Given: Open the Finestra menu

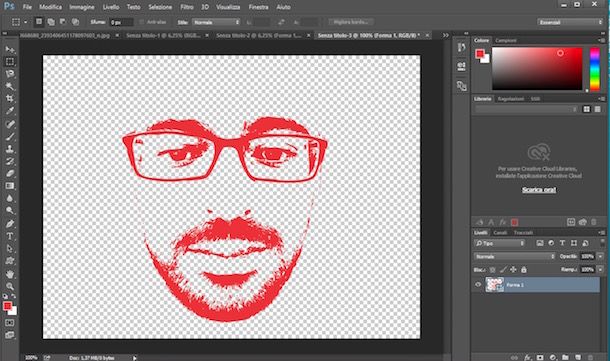Looking at the screenshot, I should (x=258, y=7).
